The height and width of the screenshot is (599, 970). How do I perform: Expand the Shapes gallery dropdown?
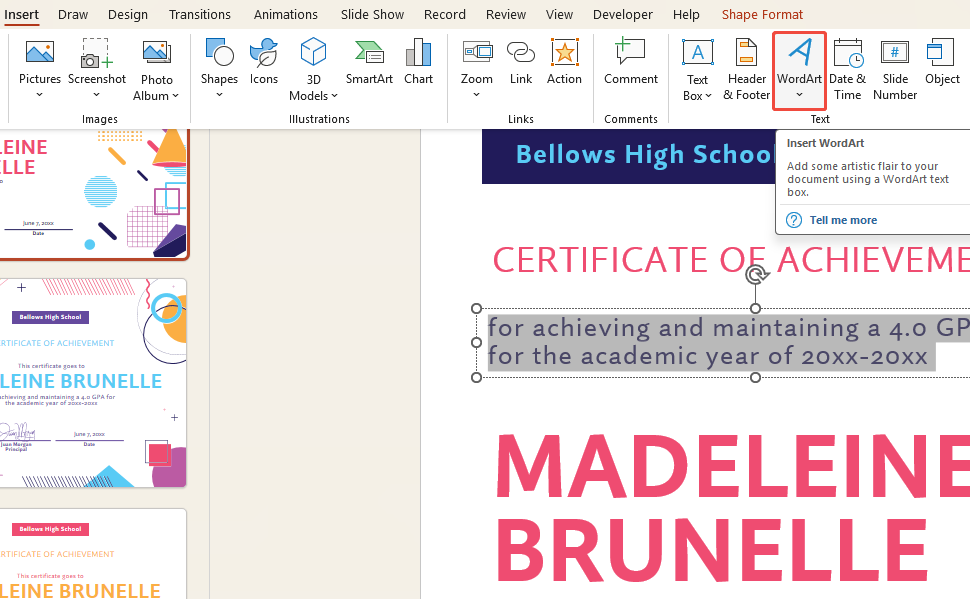(x=219, y=96)
